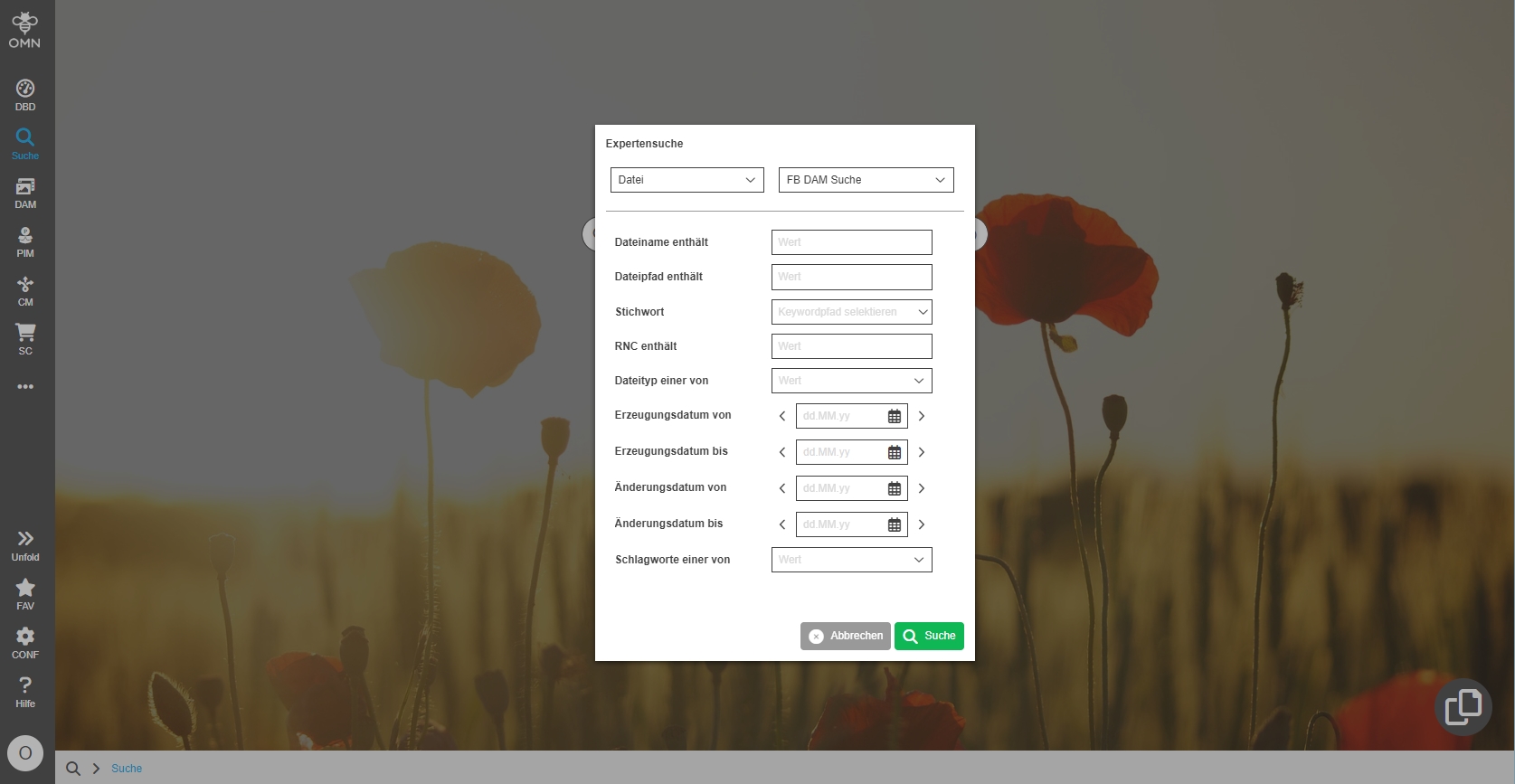Step Änderungsdatum von forward one day
Image resolution: width=1515 pixels, height=784 pixels.
(x=922, y=488)
